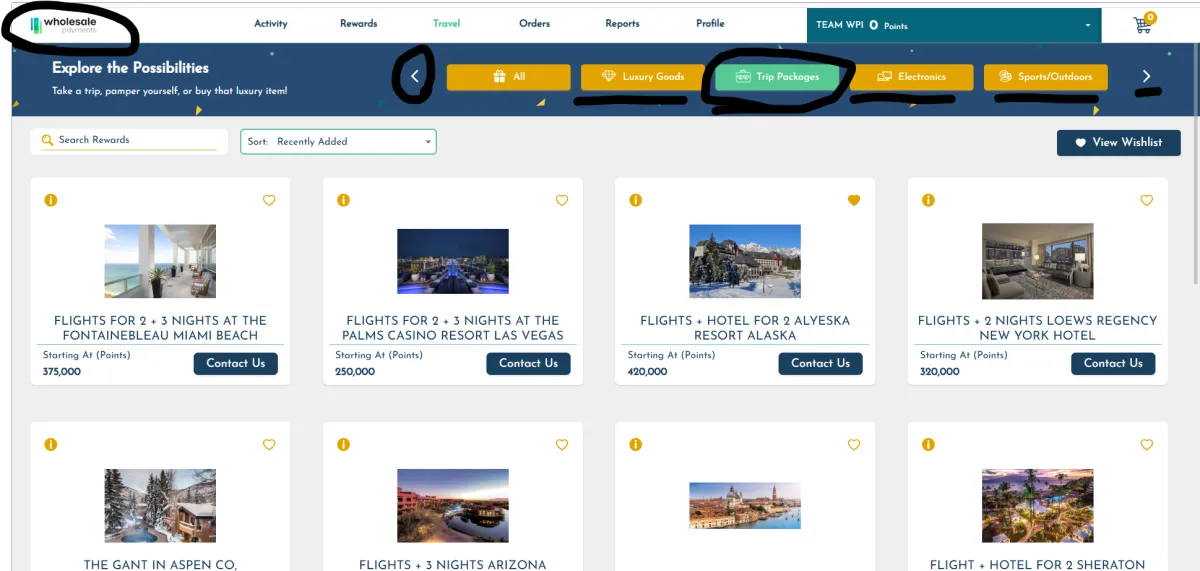Open info icon on Sheraton flight + hotel card

click(x=928, y=444)
